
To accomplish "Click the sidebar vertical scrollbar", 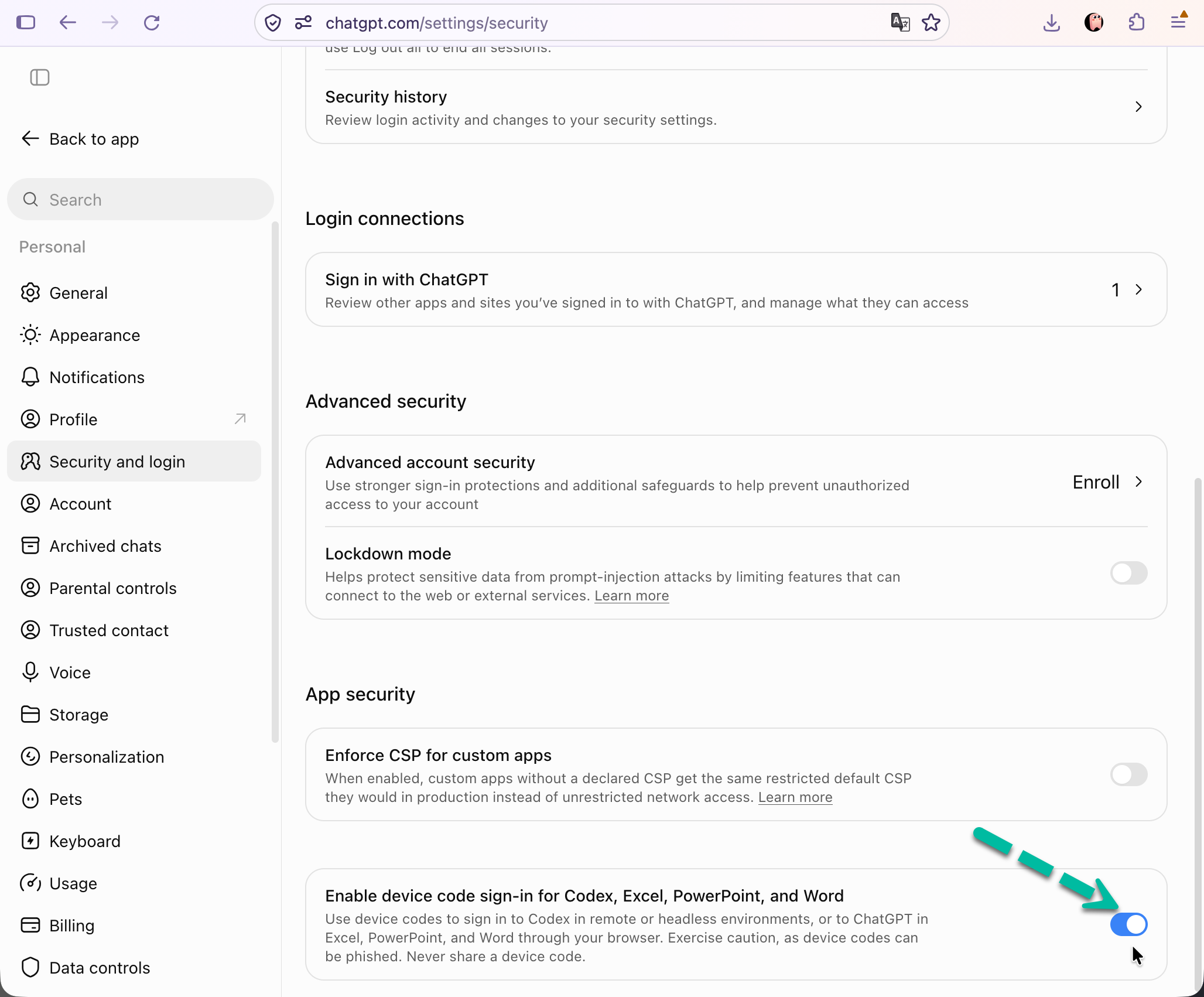I will [275, 482].
